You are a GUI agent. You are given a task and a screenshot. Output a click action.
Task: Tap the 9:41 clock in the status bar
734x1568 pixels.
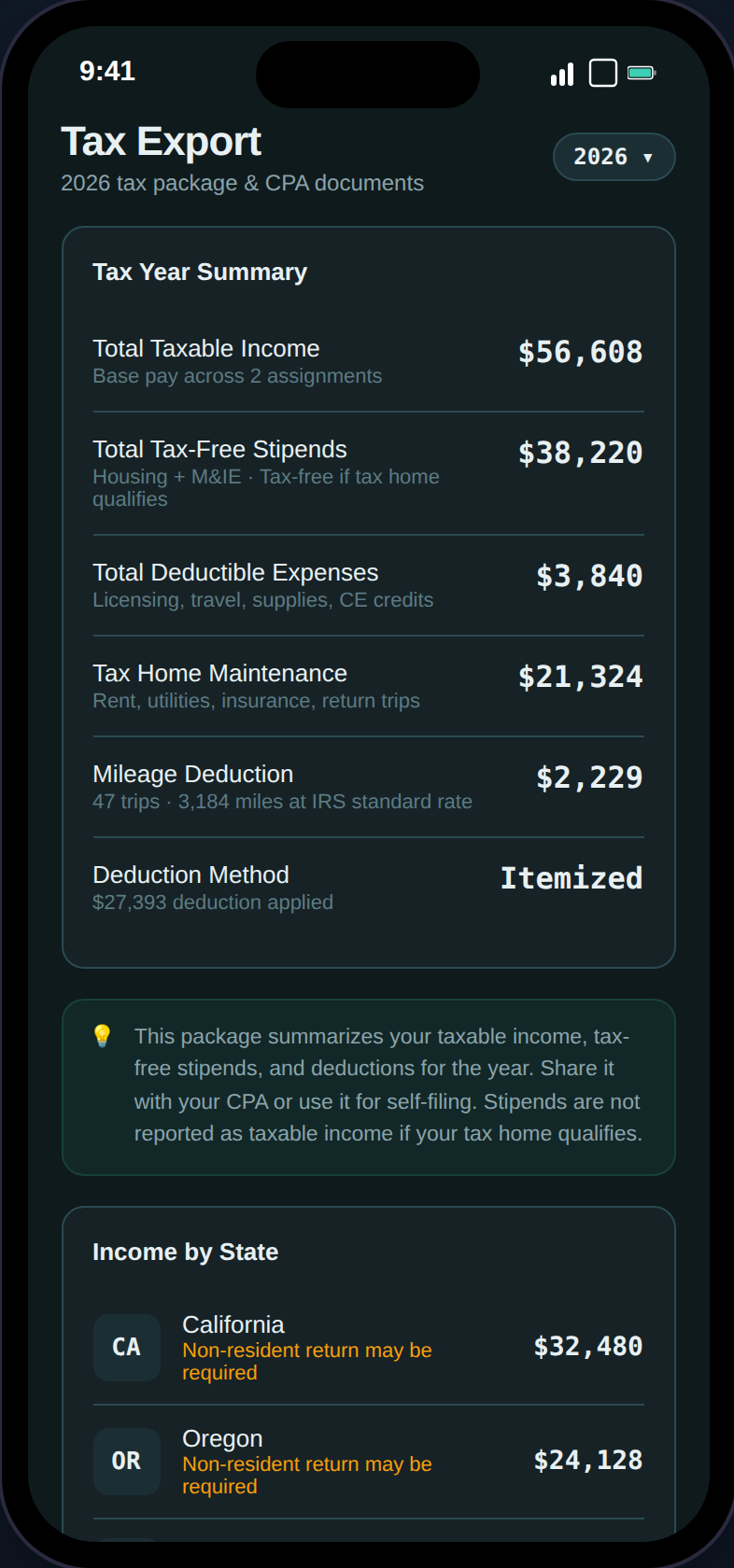click(x=107, y=71)
